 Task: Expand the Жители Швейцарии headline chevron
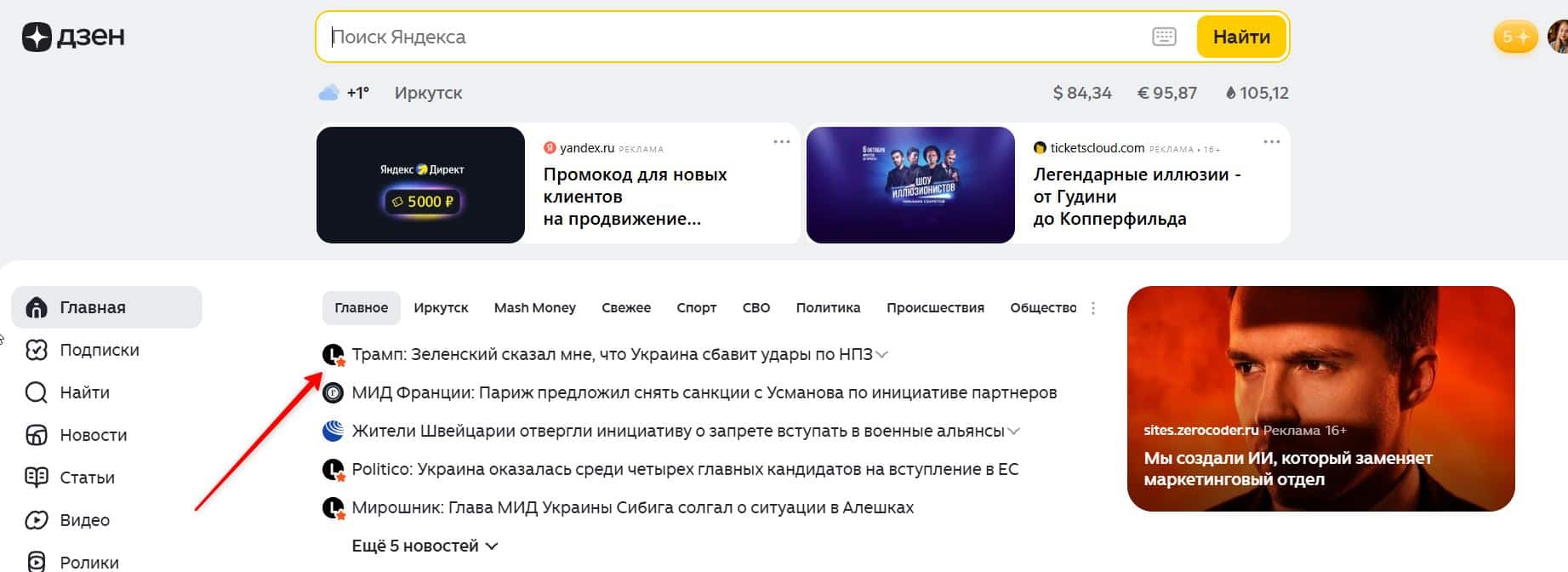click(1013, 432)
